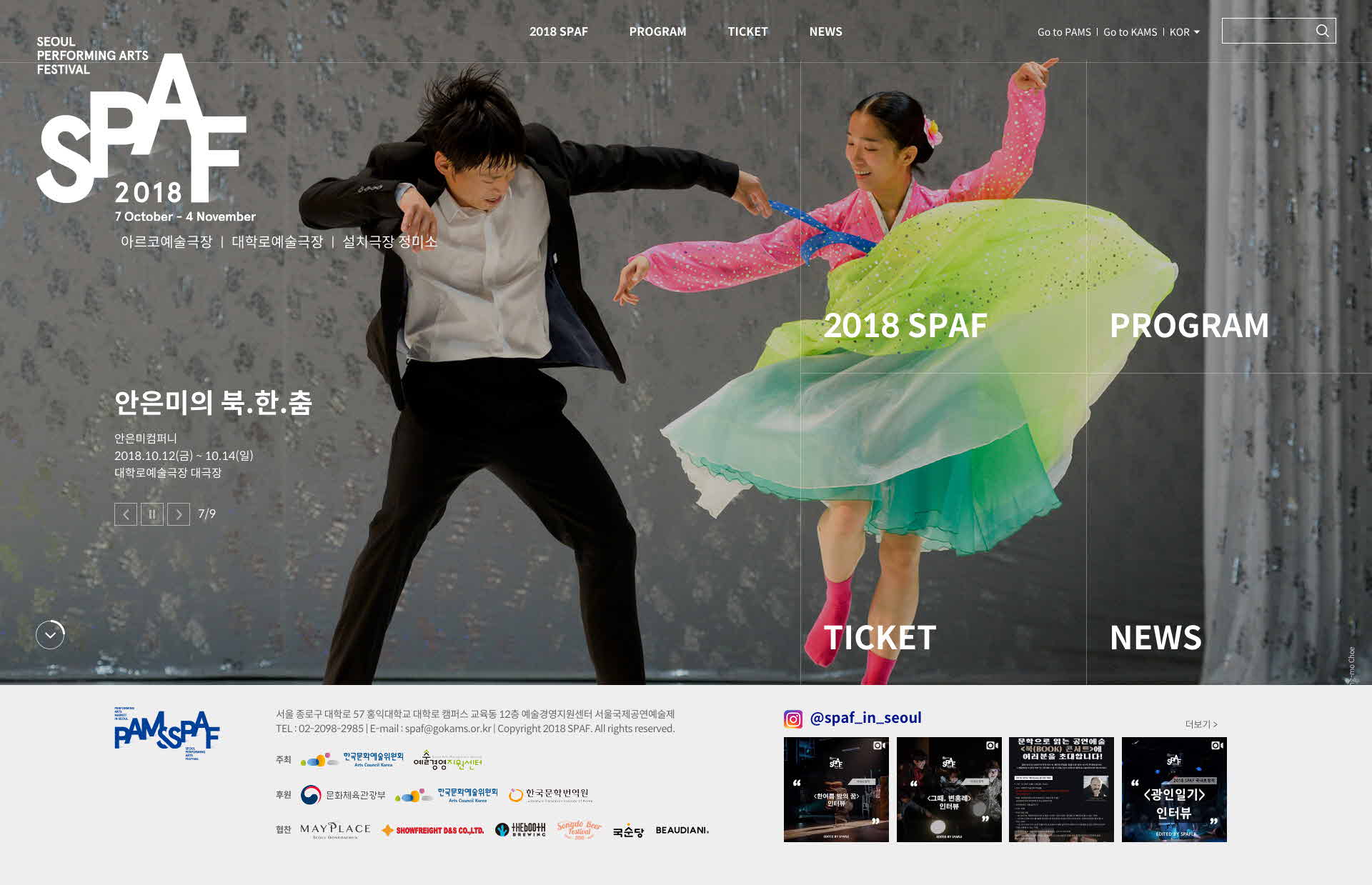This screenshot has height=885, width=1372.
Task: Click the large NEWS tile
Action: click(x=1155, y=637)
